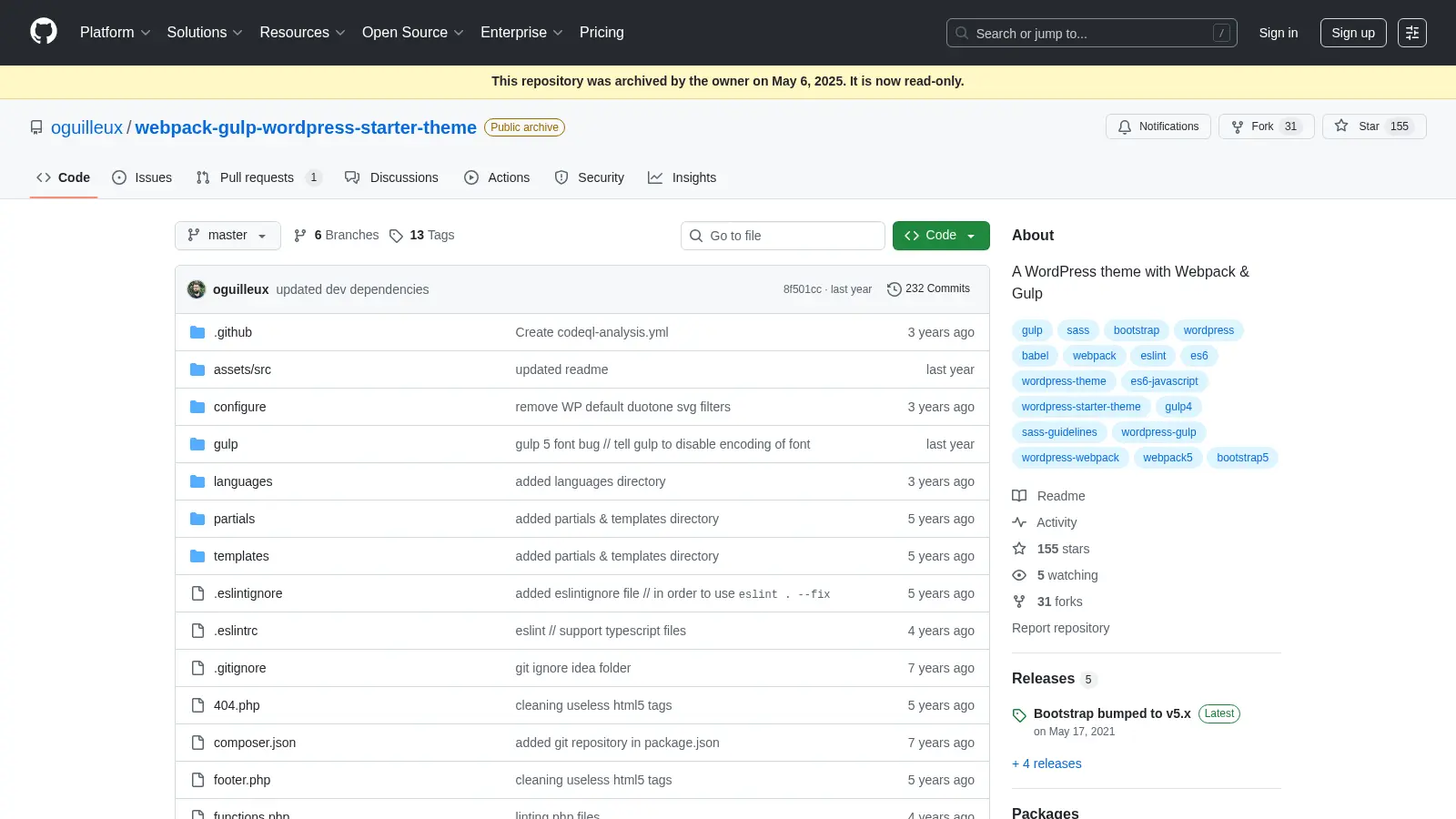Click the .gitignore file icon
This screenshot has height=819, width=1456.
click(197, 668)
